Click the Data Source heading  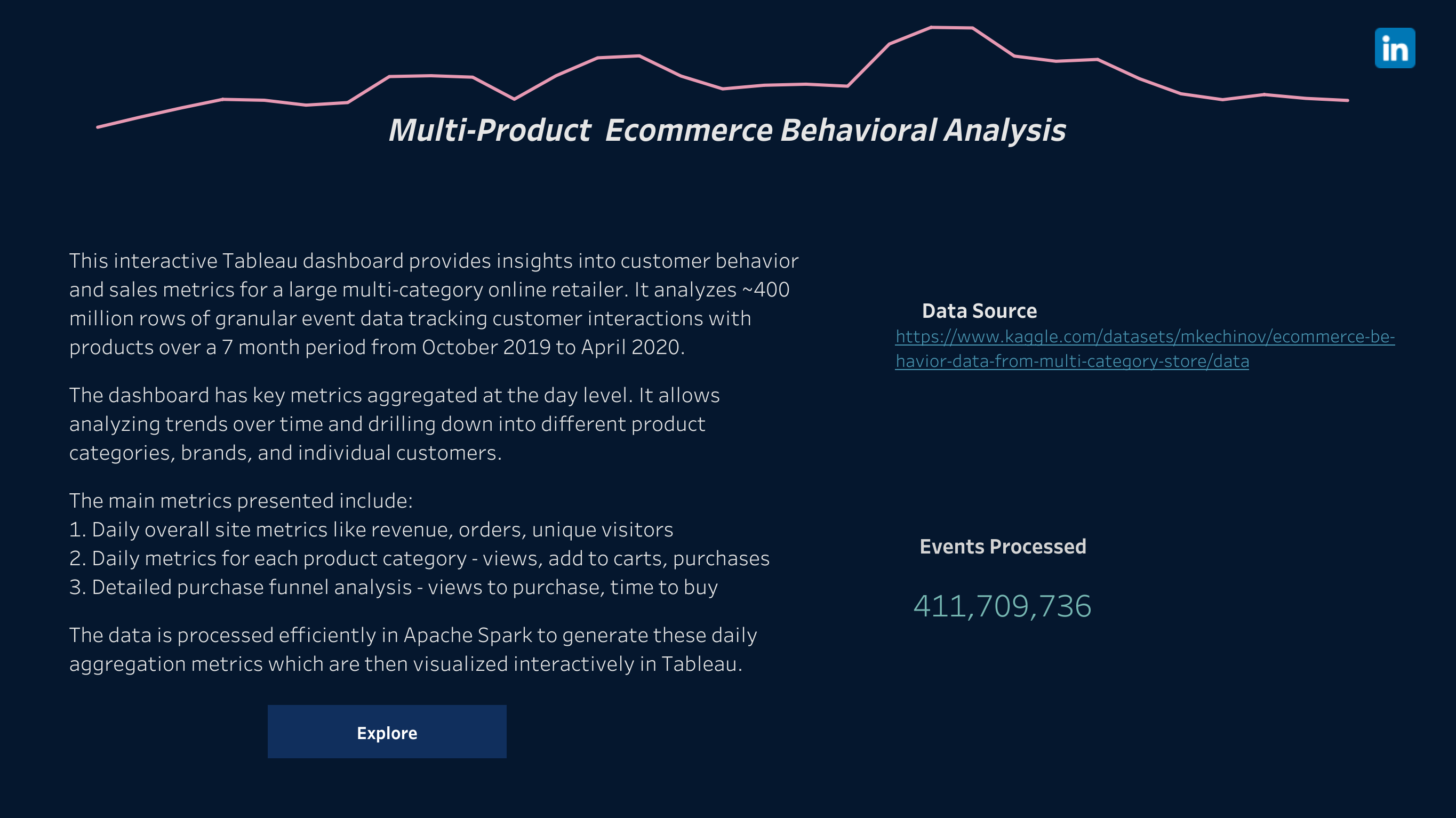tap(979, 311)
